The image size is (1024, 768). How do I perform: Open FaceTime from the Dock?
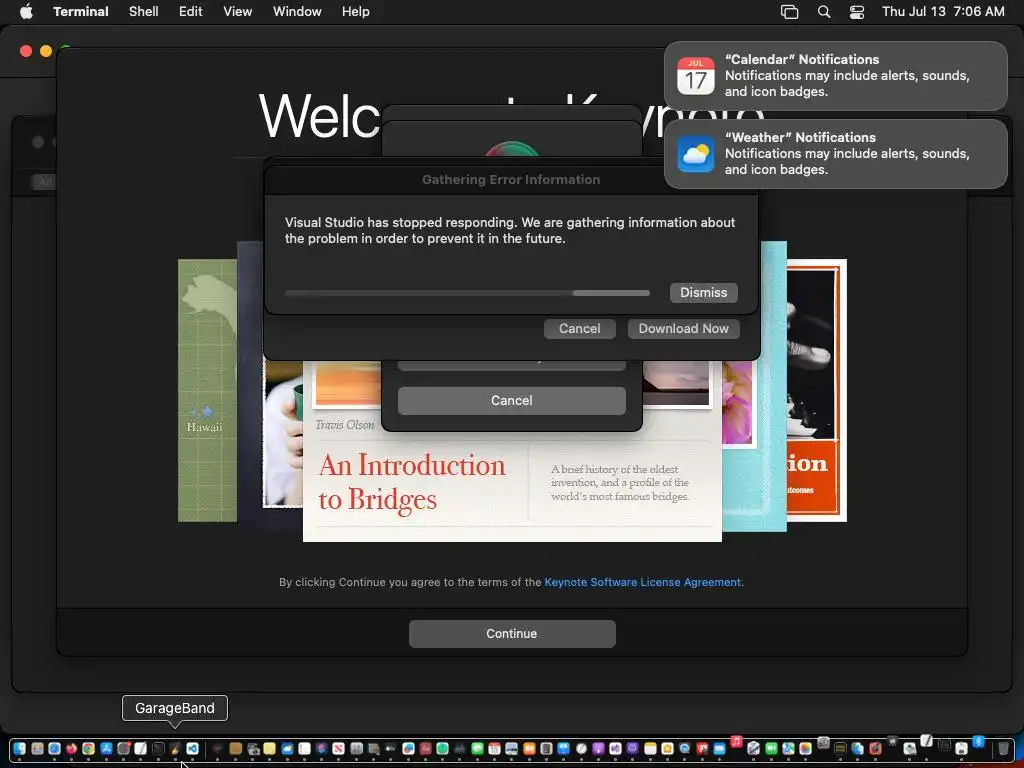pos(771,748)
